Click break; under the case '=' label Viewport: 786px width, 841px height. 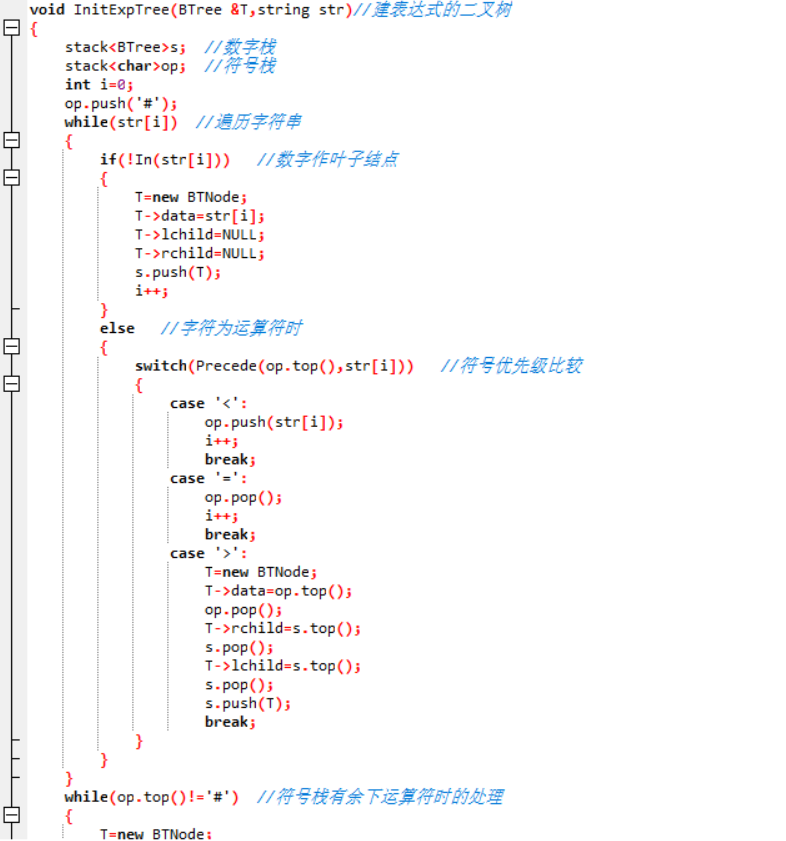click(x=230, y=535)
